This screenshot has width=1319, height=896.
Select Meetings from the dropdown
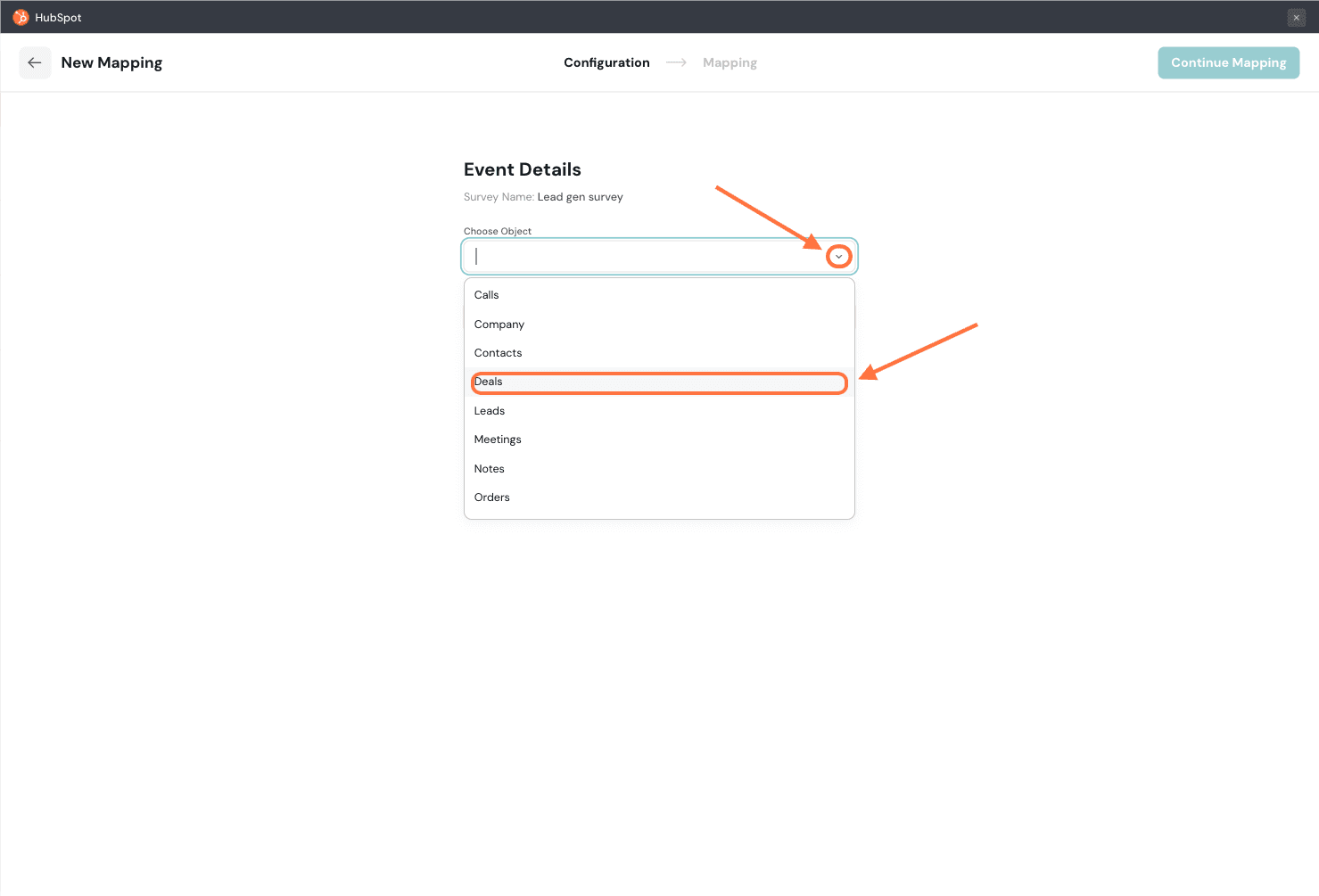pyautogui.click(x=498, y=440)
